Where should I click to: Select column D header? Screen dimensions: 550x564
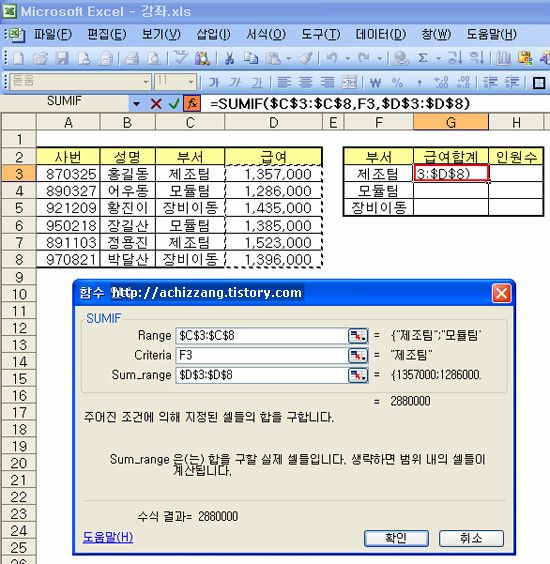[x=273, y=122]
